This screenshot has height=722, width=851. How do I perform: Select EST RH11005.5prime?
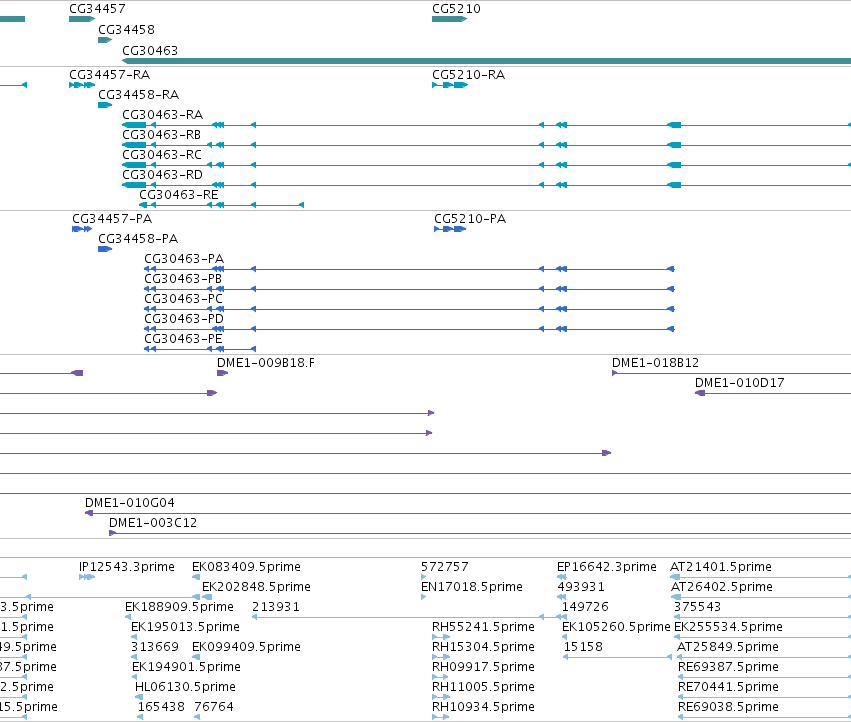pyautogui.click(x=483, y=687)
